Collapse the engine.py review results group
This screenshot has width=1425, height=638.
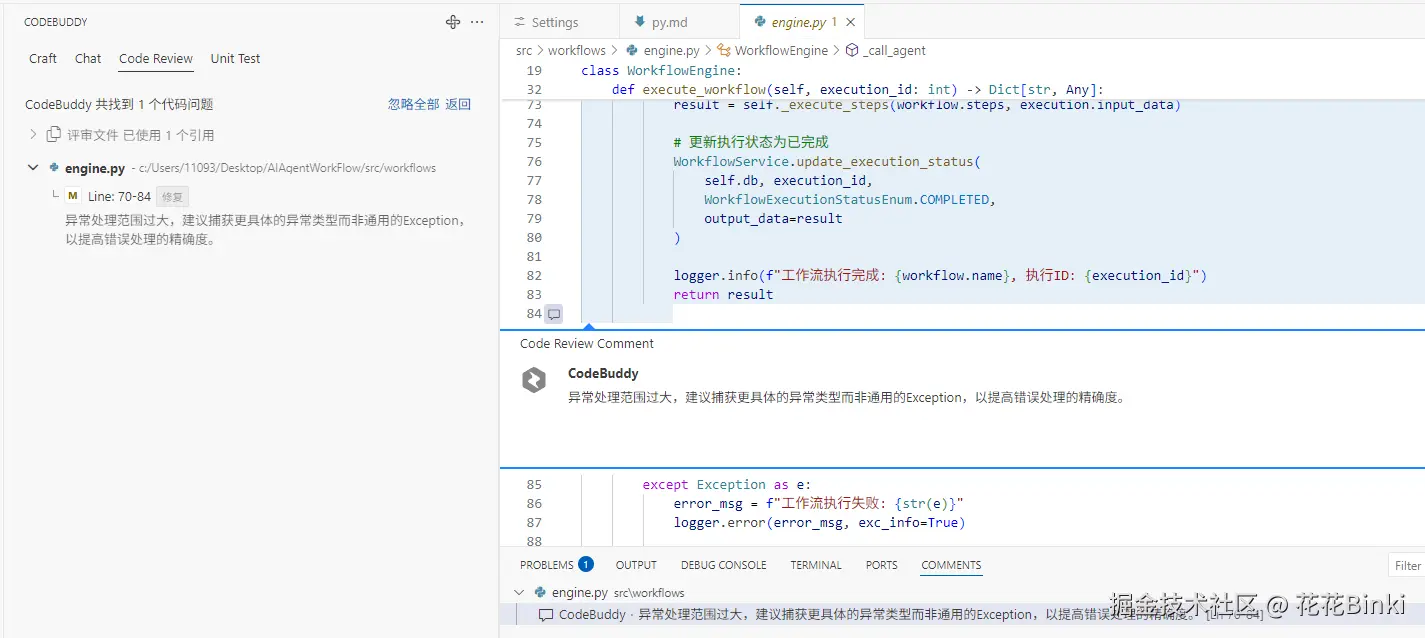pos(33,168)
